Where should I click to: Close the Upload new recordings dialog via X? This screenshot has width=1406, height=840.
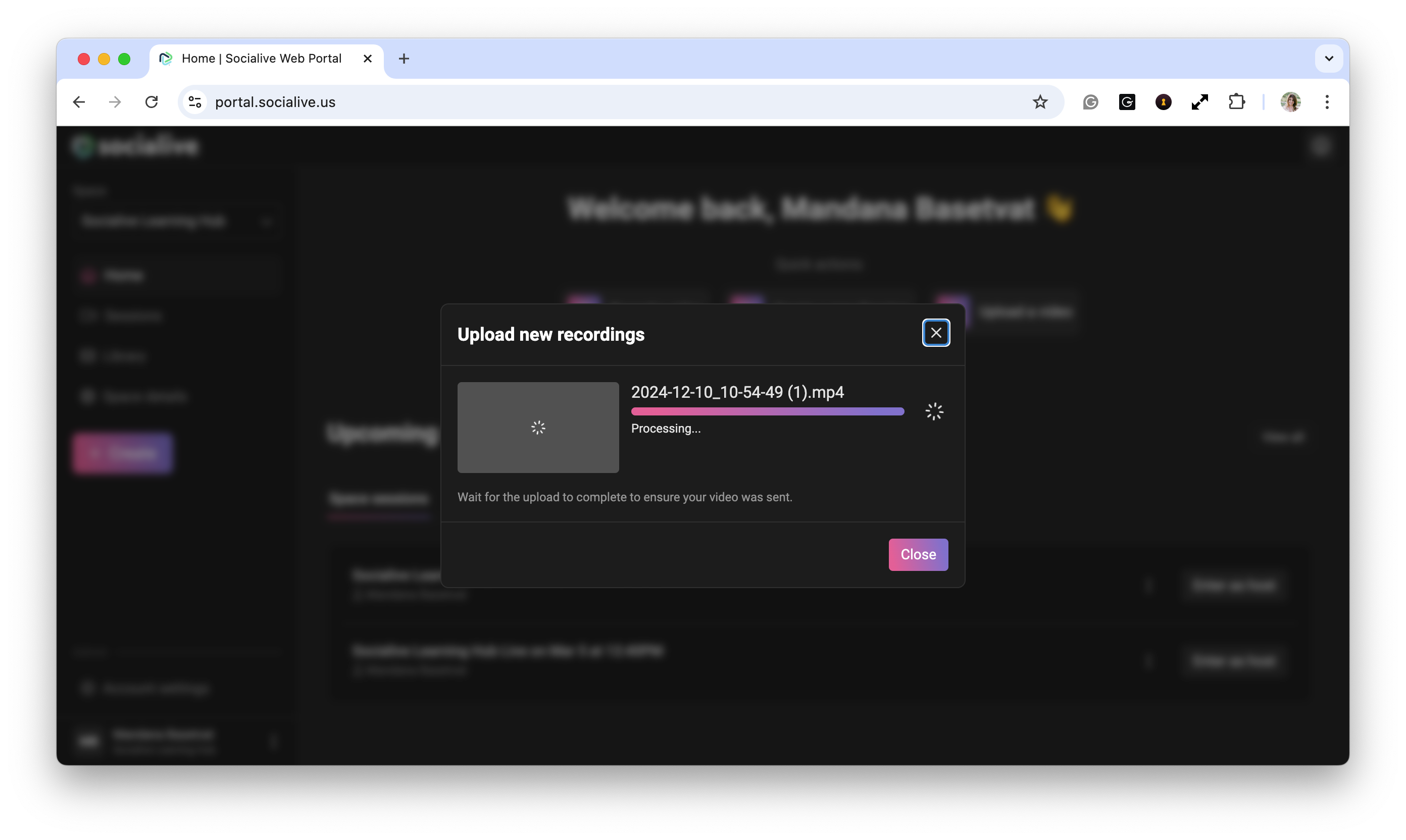click(935, 333)
